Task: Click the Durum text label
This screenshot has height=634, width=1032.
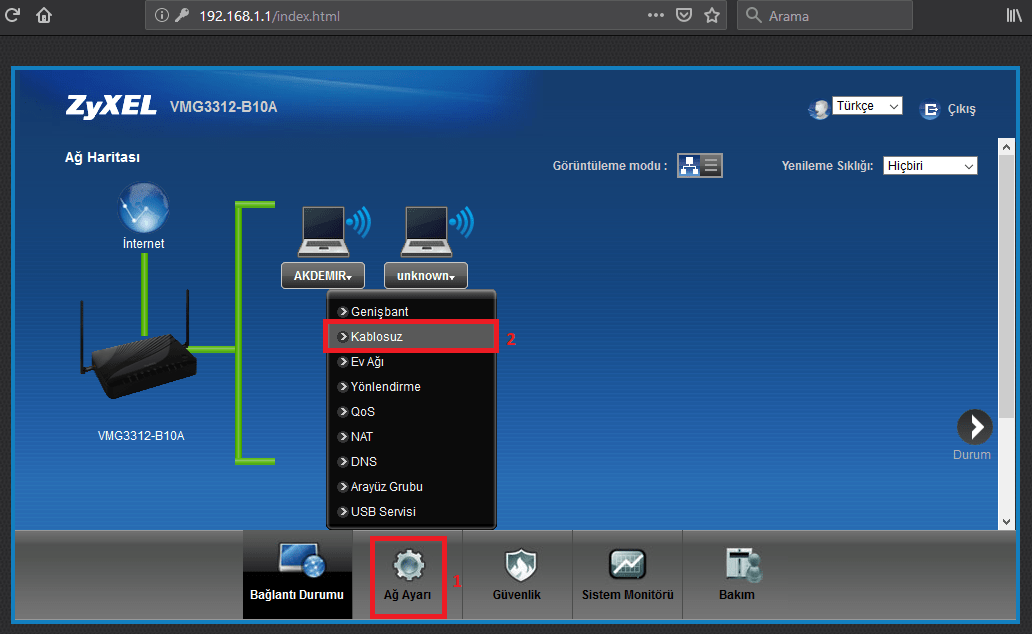Action: (971, 454)
